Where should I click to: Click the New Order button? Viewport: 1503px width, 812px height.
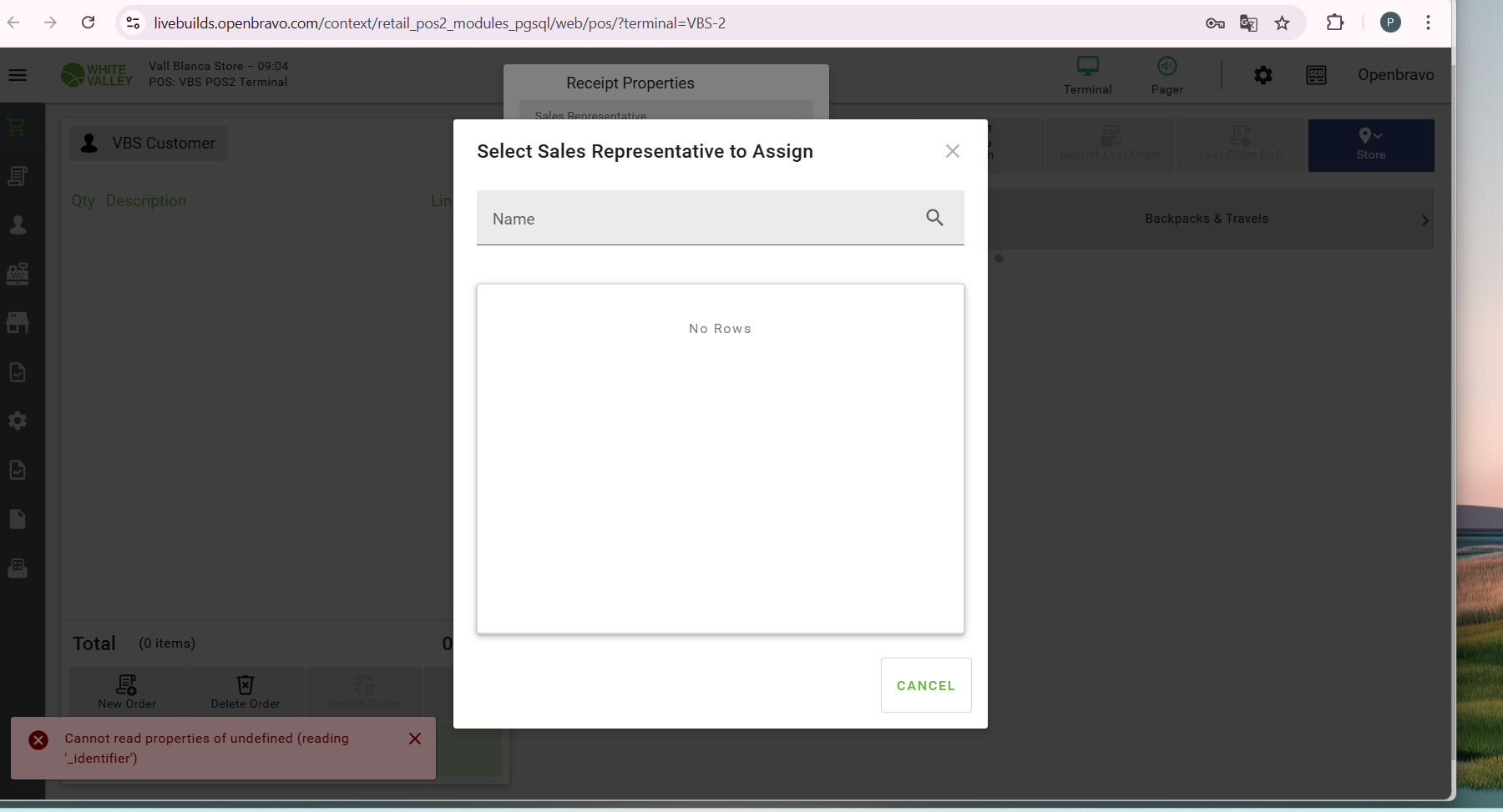127,691
